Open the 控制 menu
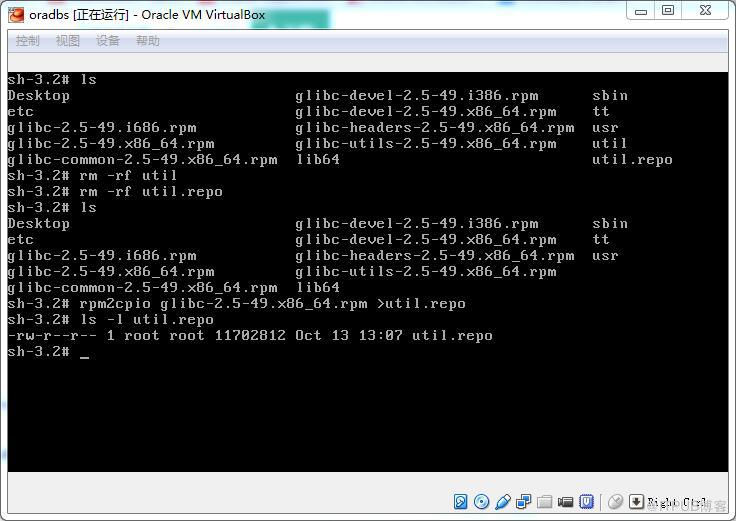 [x=27, y=41]
